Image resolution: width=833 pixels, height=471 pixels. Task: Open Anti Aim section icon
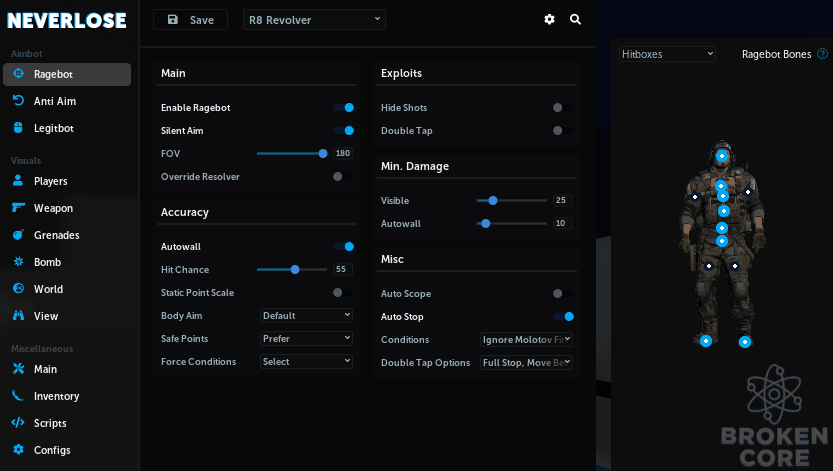click(x=19, y=100)
